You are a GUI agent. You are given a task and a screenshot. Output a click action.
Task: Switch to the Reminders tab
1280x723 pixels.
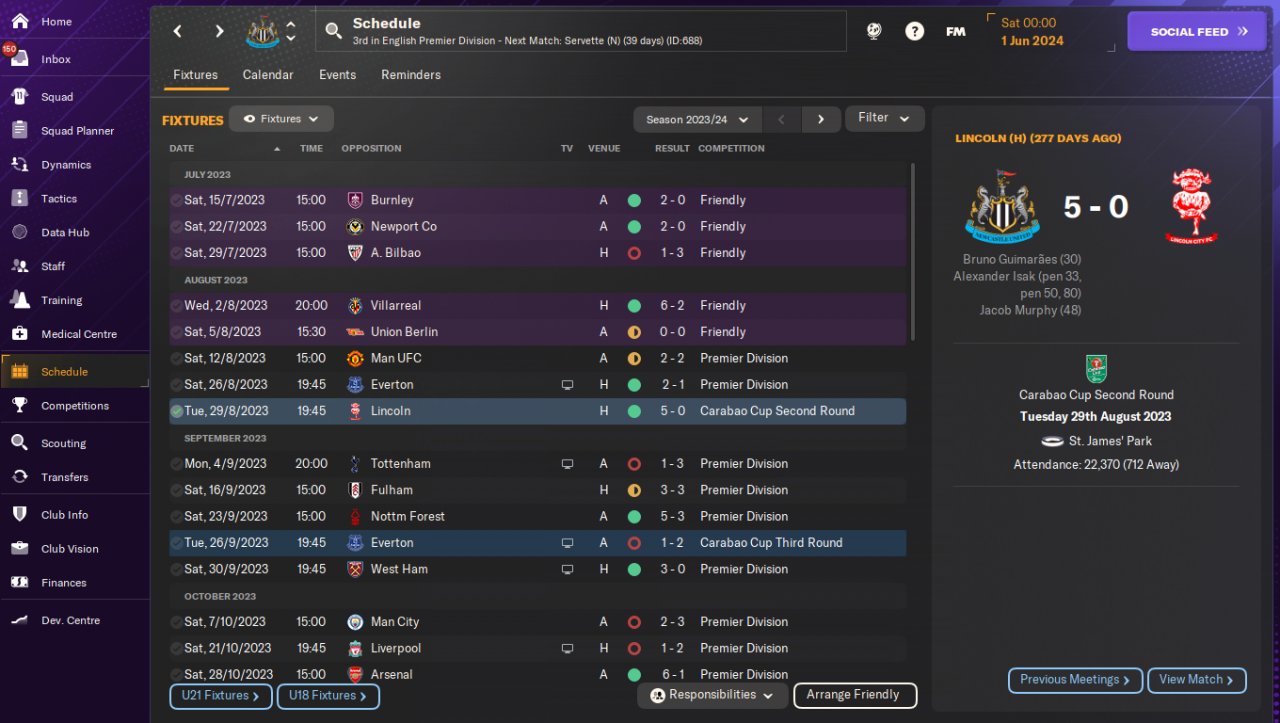point(410,75)
